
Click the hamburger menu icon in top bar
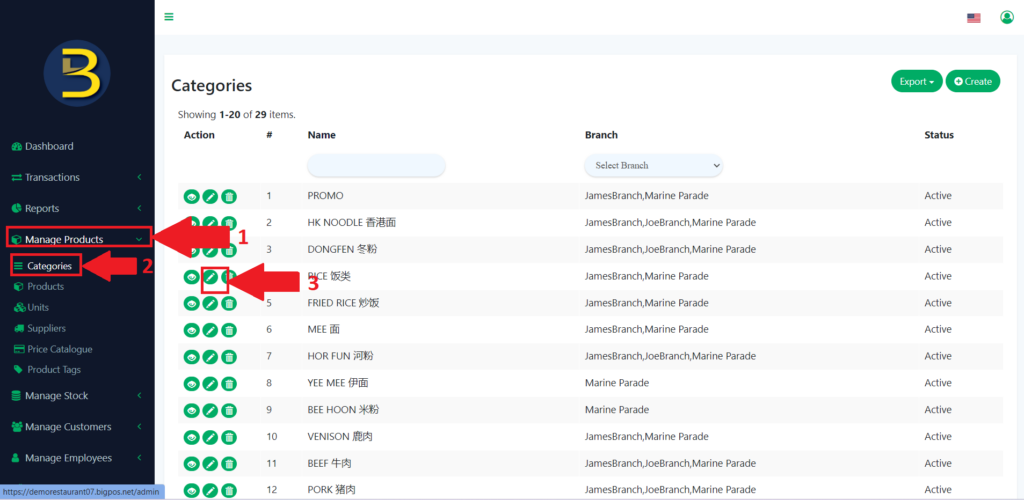click(169, 17)
